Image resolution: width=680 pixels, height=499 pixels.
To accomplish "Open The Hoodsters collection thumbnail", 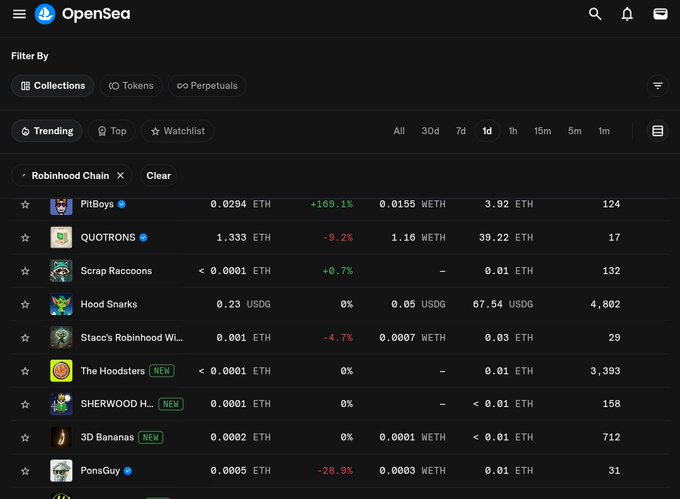I will [61, 371].
